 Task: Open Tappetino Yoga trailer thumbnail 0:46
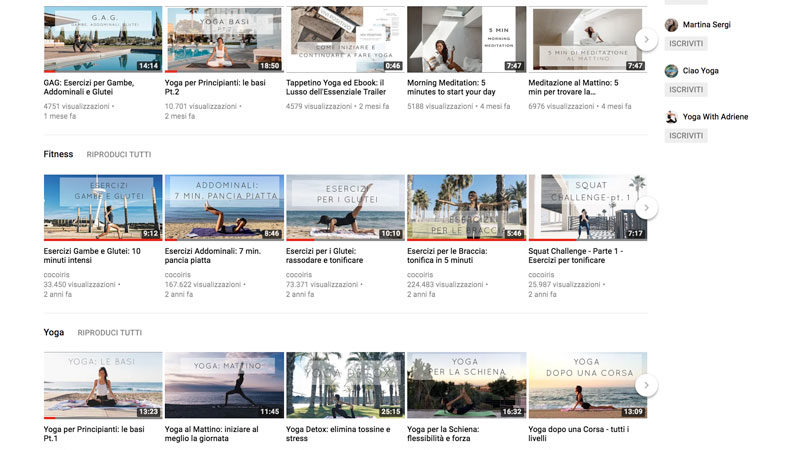(x=345, y=39)
